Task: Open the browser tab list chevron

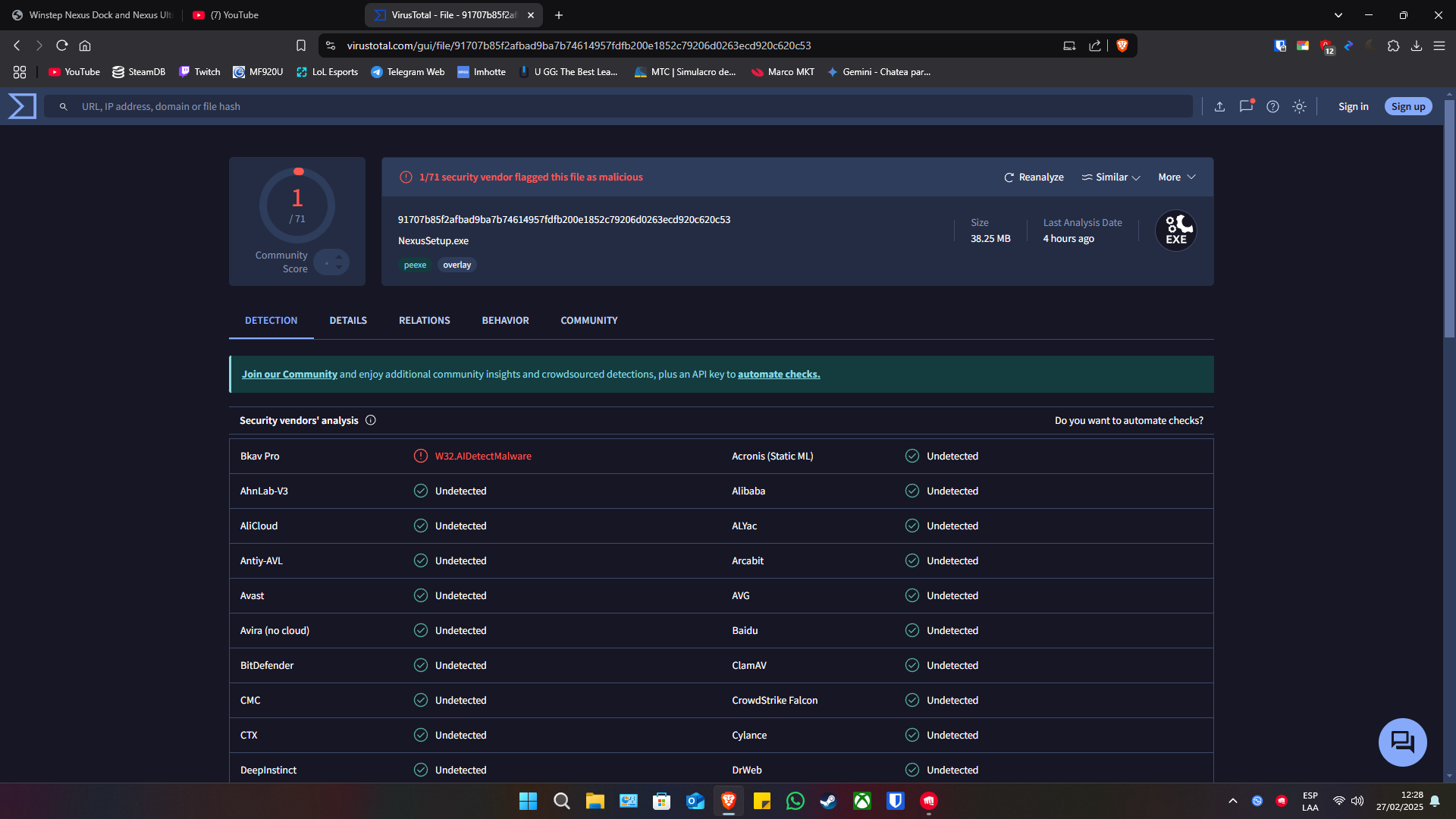Action: (x=1338, y=15)
